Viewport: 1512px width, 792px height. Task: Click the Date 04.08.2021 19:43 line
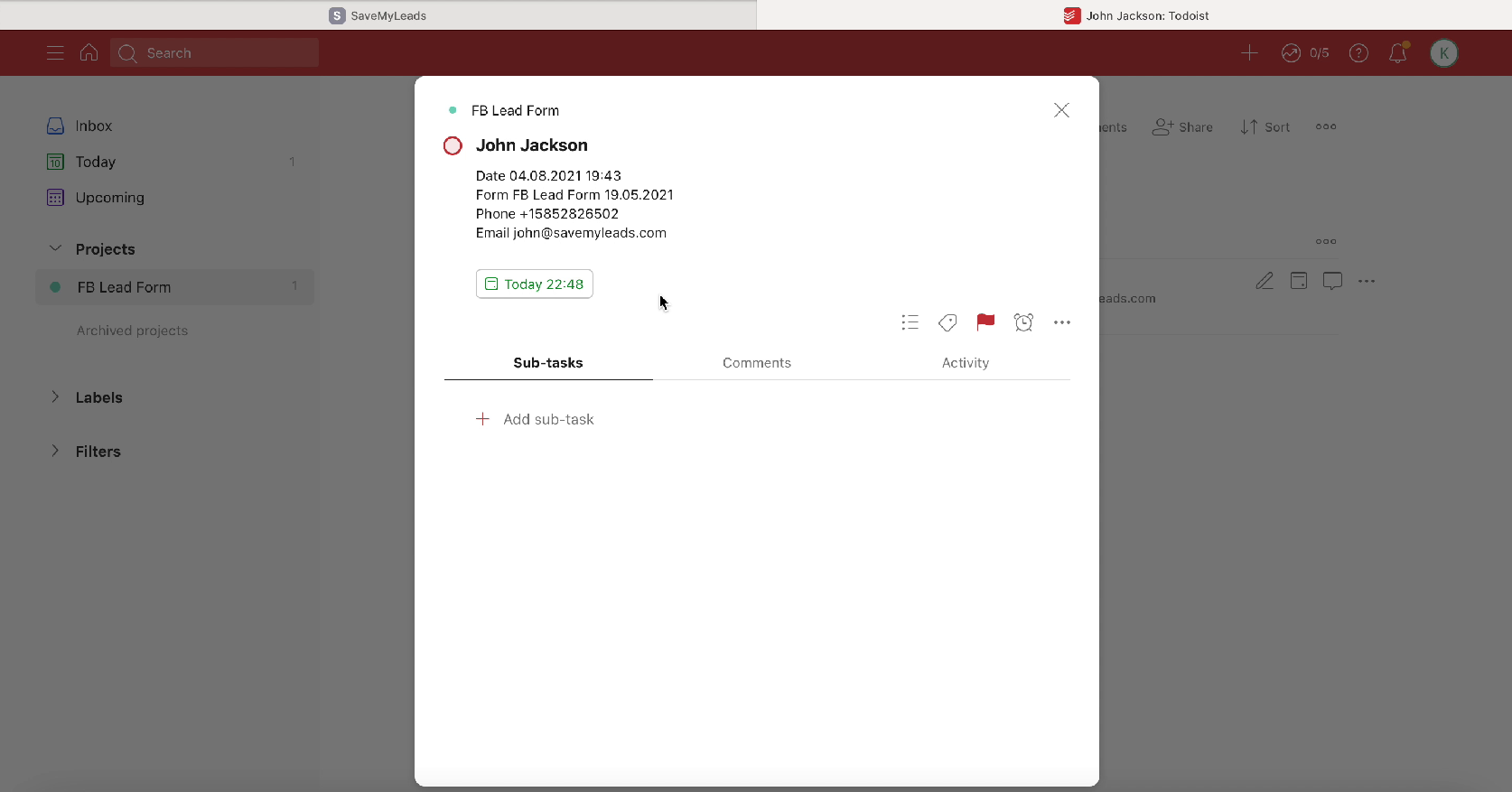[548, 176]
